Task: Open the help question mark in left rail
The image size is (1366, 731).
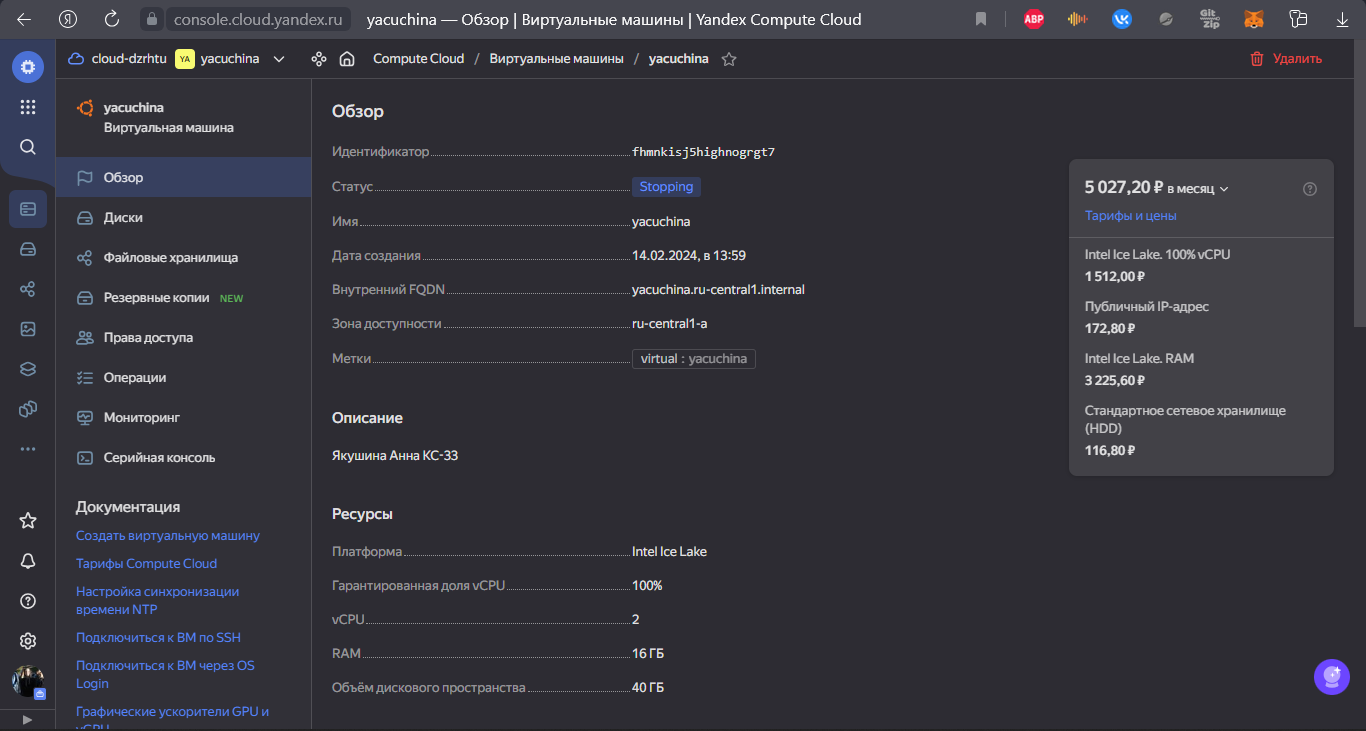Action: (28, 601)
